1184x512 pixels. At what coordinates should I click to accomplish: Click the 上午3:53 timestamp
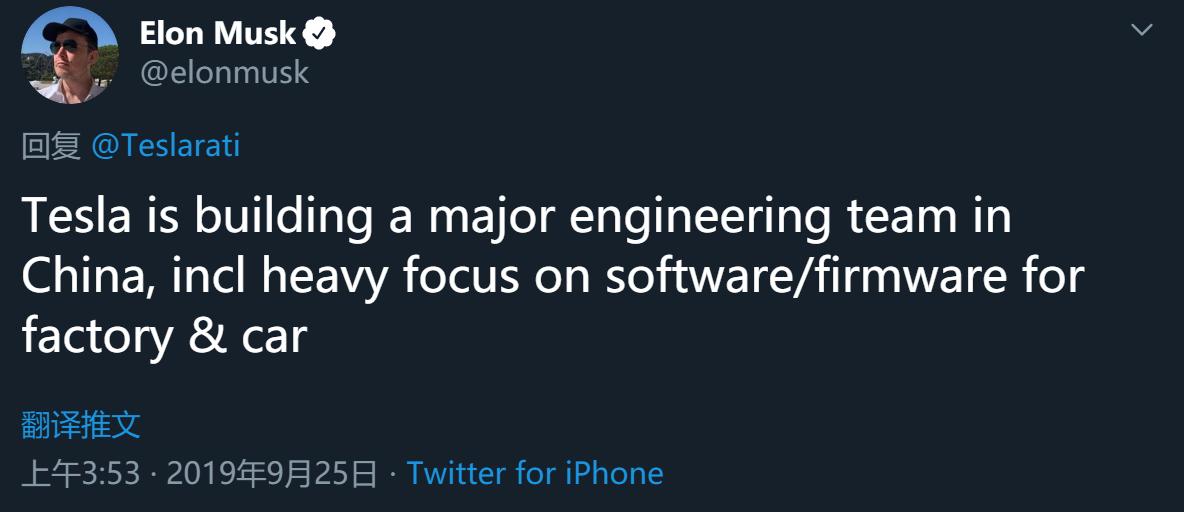click(81, 473)
